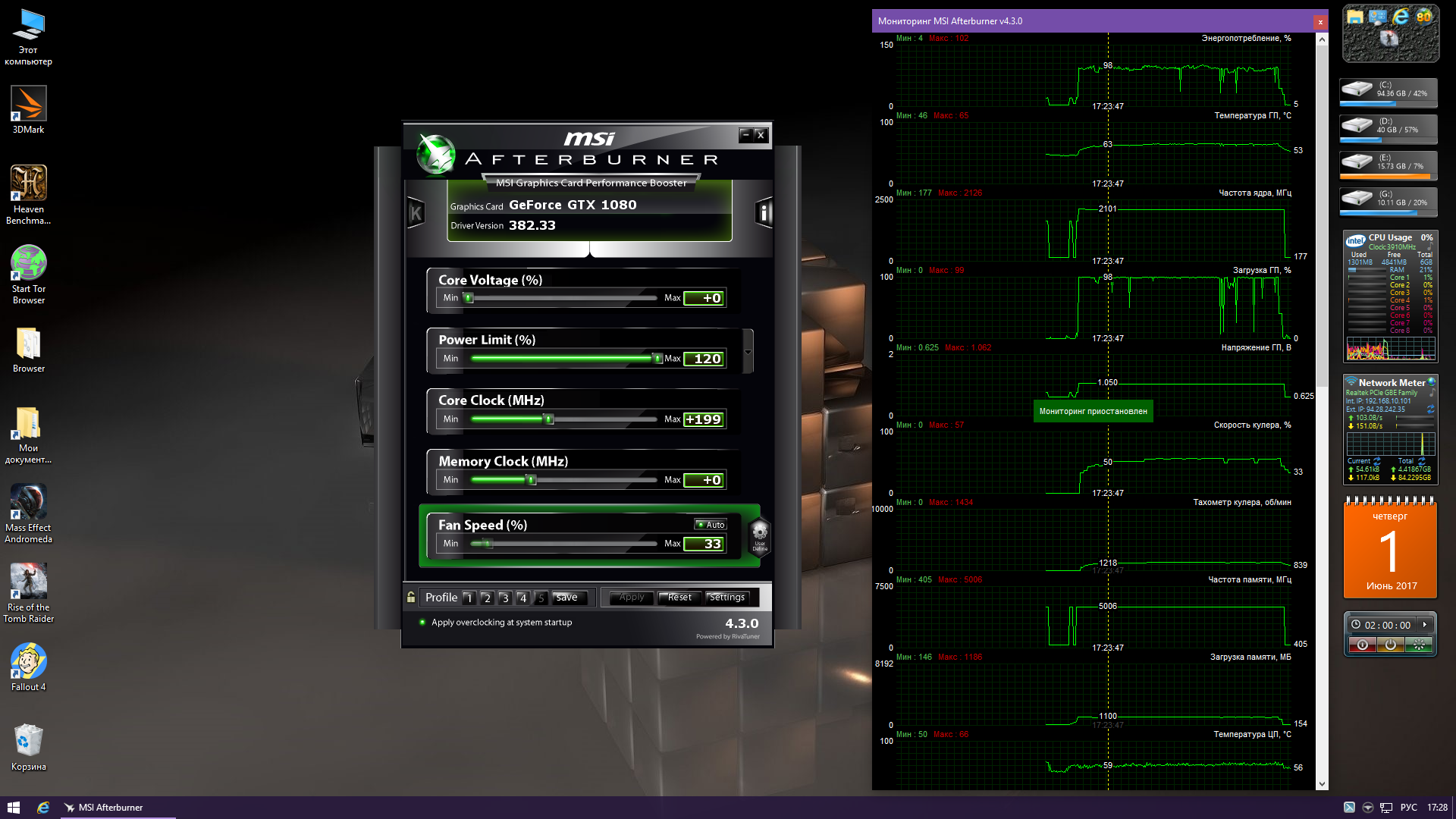Open the Kombustor K side button
1456x819 pixels.
point(416,213)
